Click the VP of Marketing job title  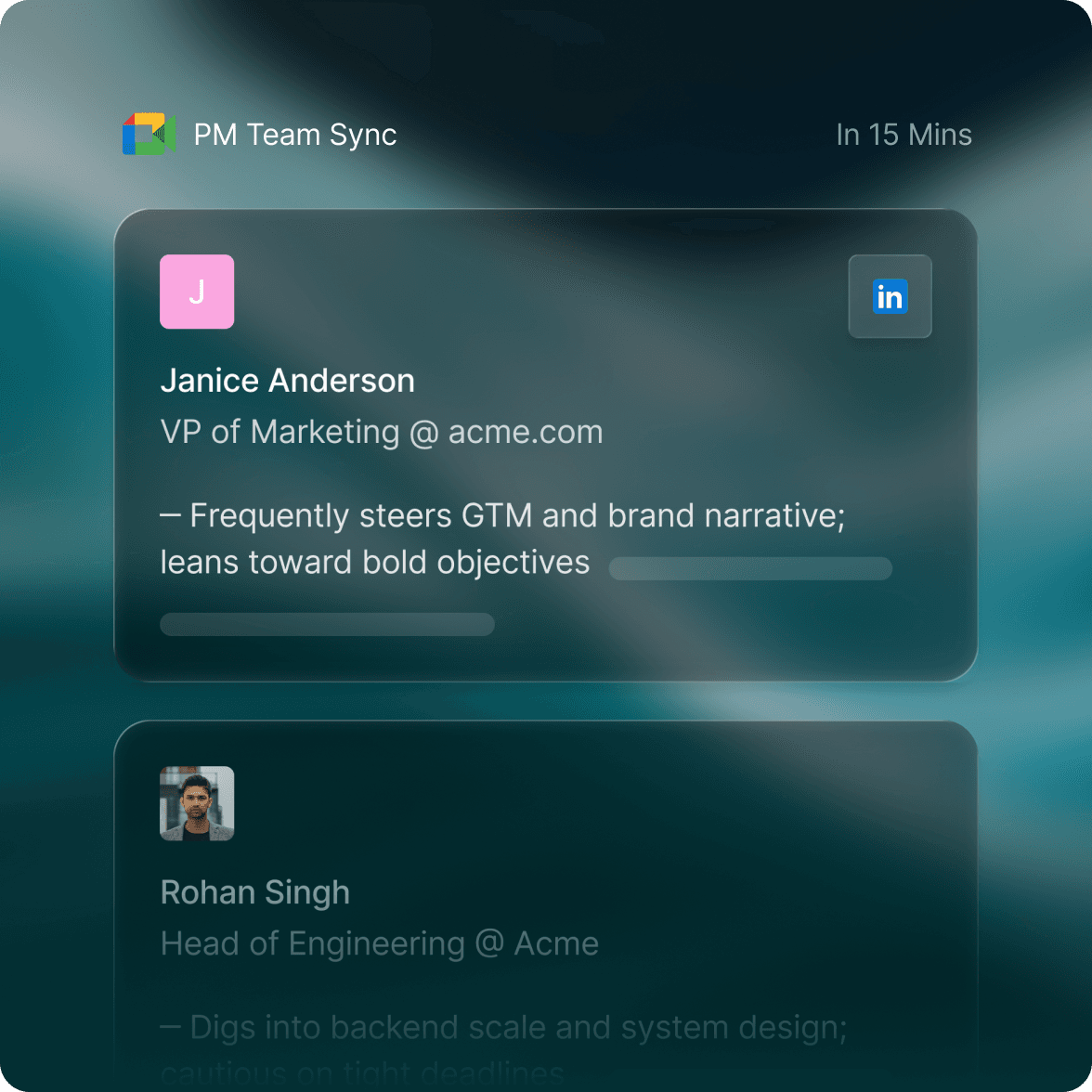279,432
